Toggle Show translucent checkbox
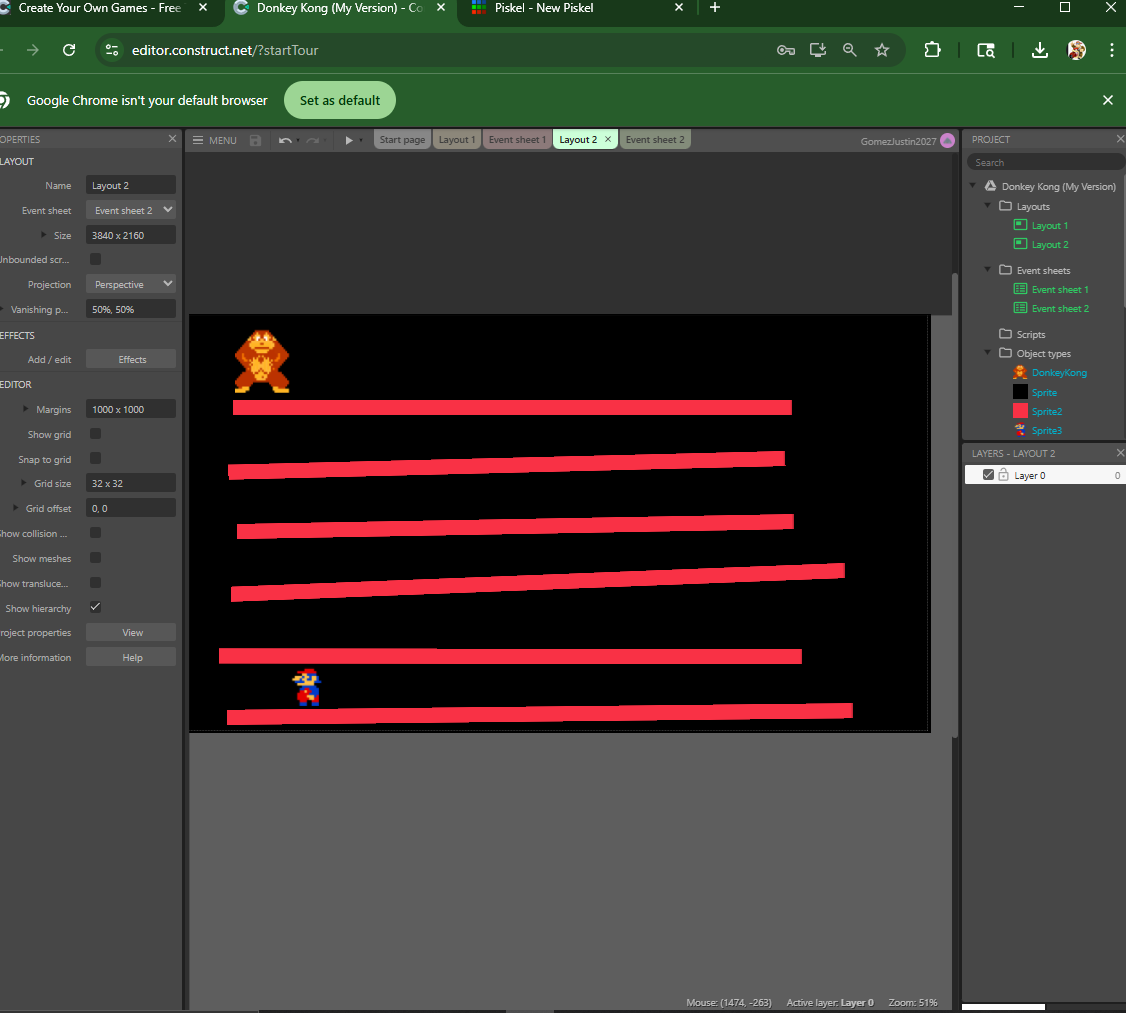The image size is (1126, 1013). coord(96,583)
